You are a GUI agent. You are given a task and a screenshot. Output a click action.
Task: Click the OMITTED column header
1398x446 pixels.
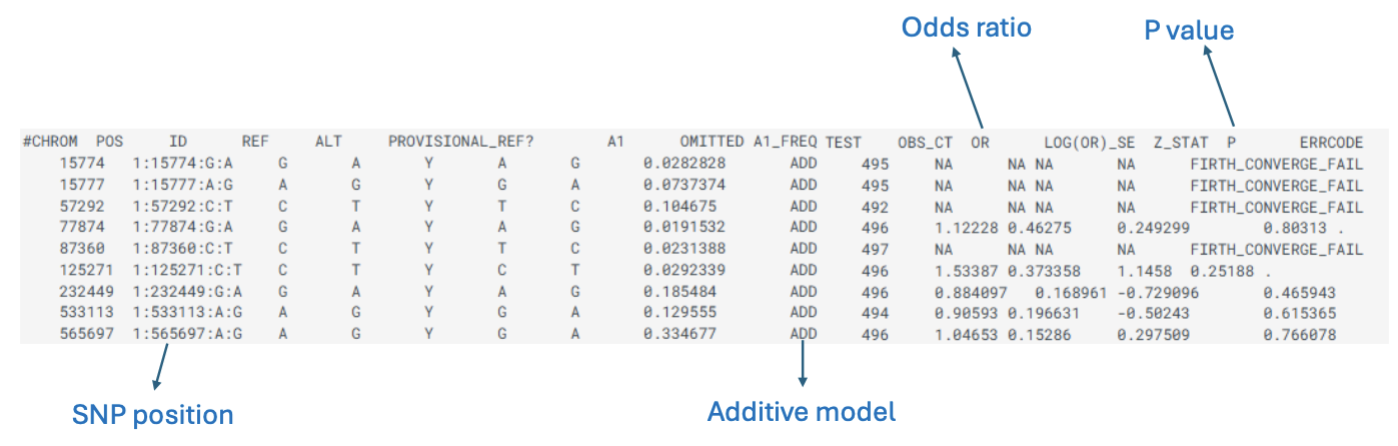(711, 142)
